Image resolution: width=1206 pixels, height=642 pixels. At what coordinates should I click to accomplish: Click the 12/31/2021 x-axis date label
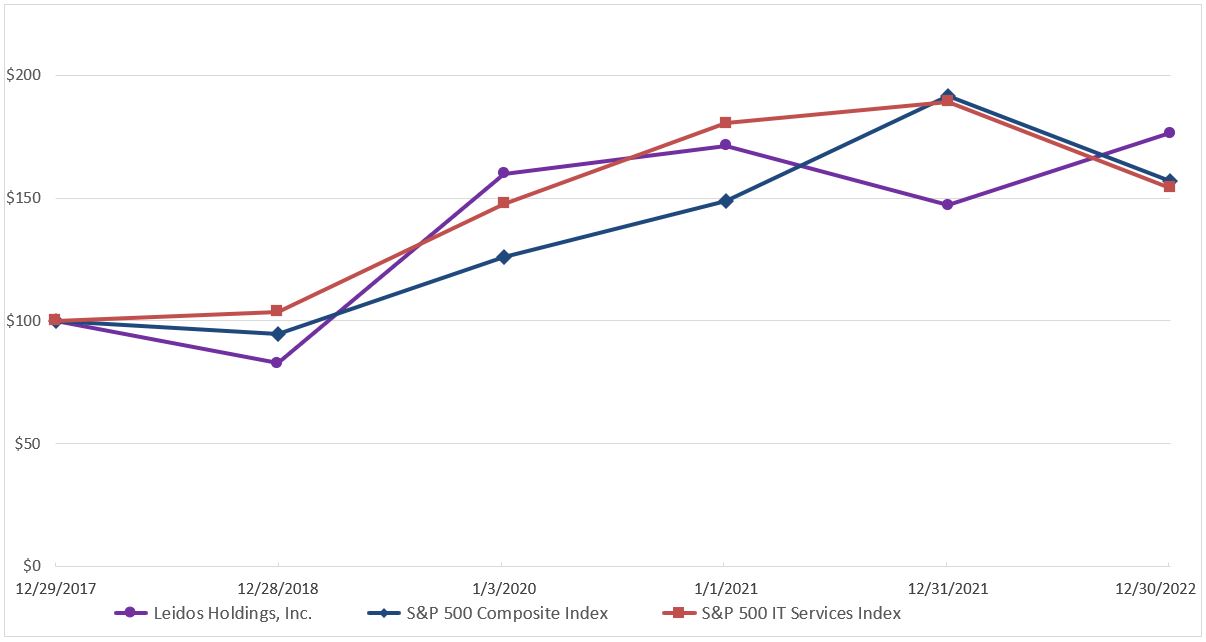click(x=947, y=589)
